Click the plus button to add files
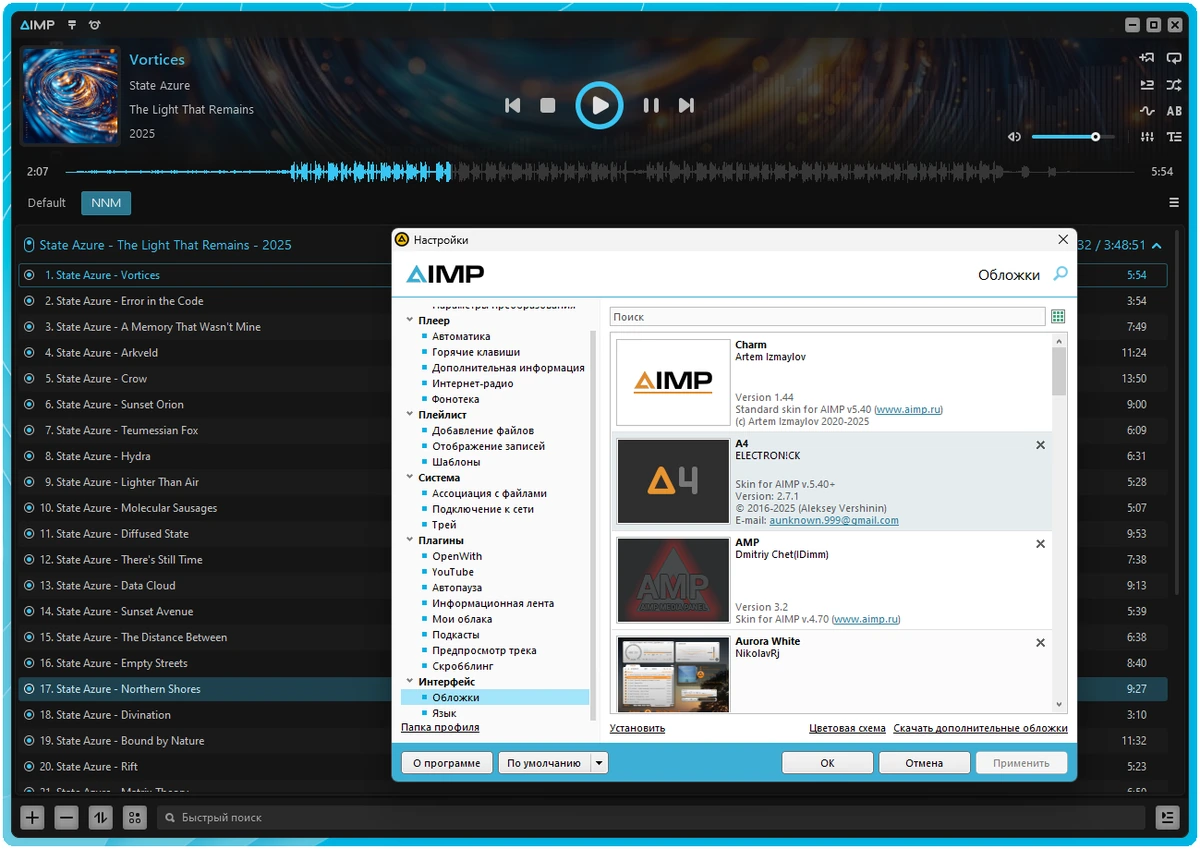Viewport: 1200px width, 849px height. click(33, 817)
